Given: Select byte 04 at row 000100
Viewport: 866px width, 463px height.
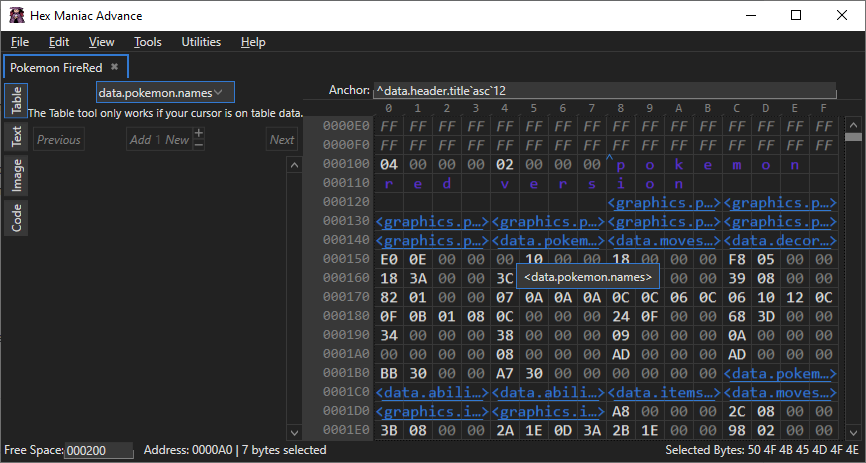Looking at the screenshot, I should tap(389, 165).
